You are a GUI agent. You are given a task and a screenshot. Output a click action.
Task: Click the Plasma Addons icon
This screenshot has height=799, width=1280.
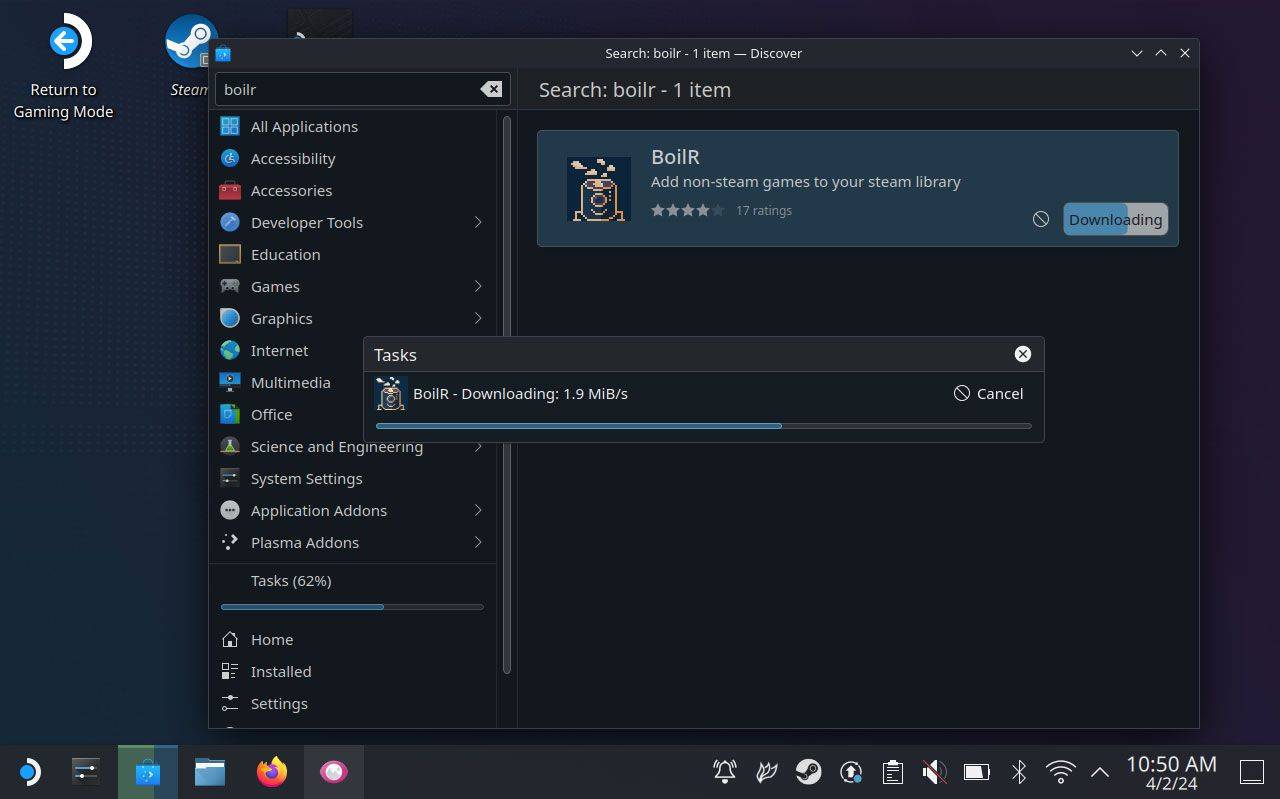[230, 542]
